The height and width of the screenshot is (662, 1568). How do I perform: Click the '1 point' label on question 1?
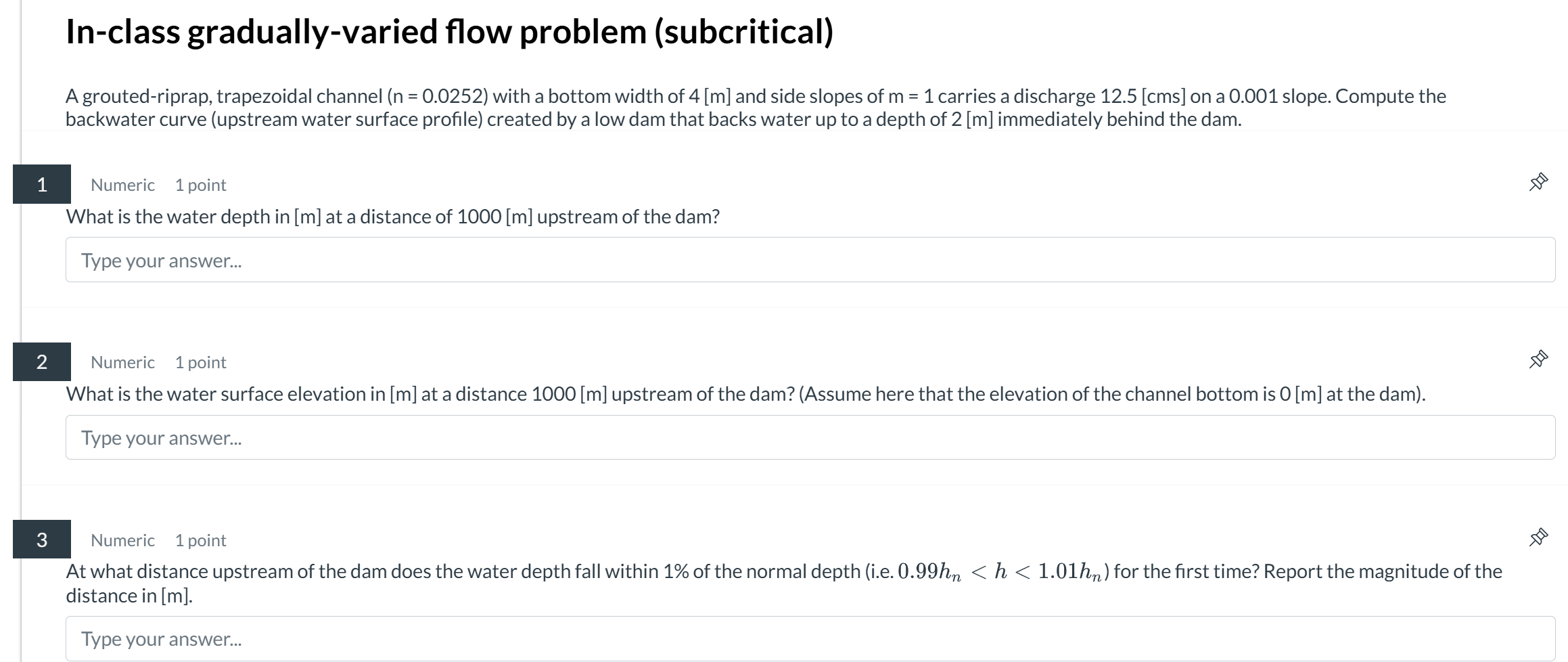[200, 184]
